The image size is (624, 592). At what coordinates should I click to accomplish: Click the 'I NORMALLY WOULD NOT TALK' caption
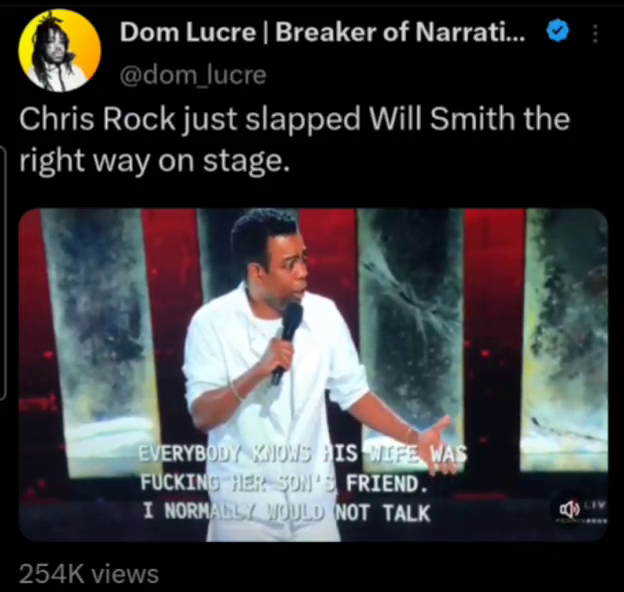click(x=287, y=512)
